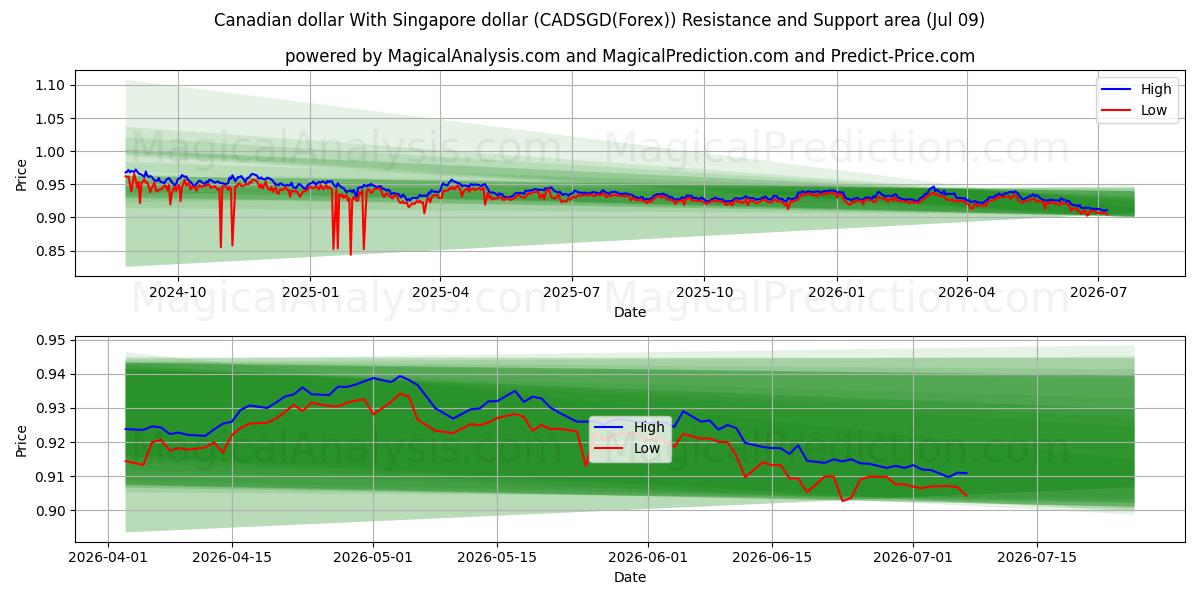Screen dimensions: 1200x600
Task: Click the 2026-07-01 date tick label
Action: coord(913,557)
